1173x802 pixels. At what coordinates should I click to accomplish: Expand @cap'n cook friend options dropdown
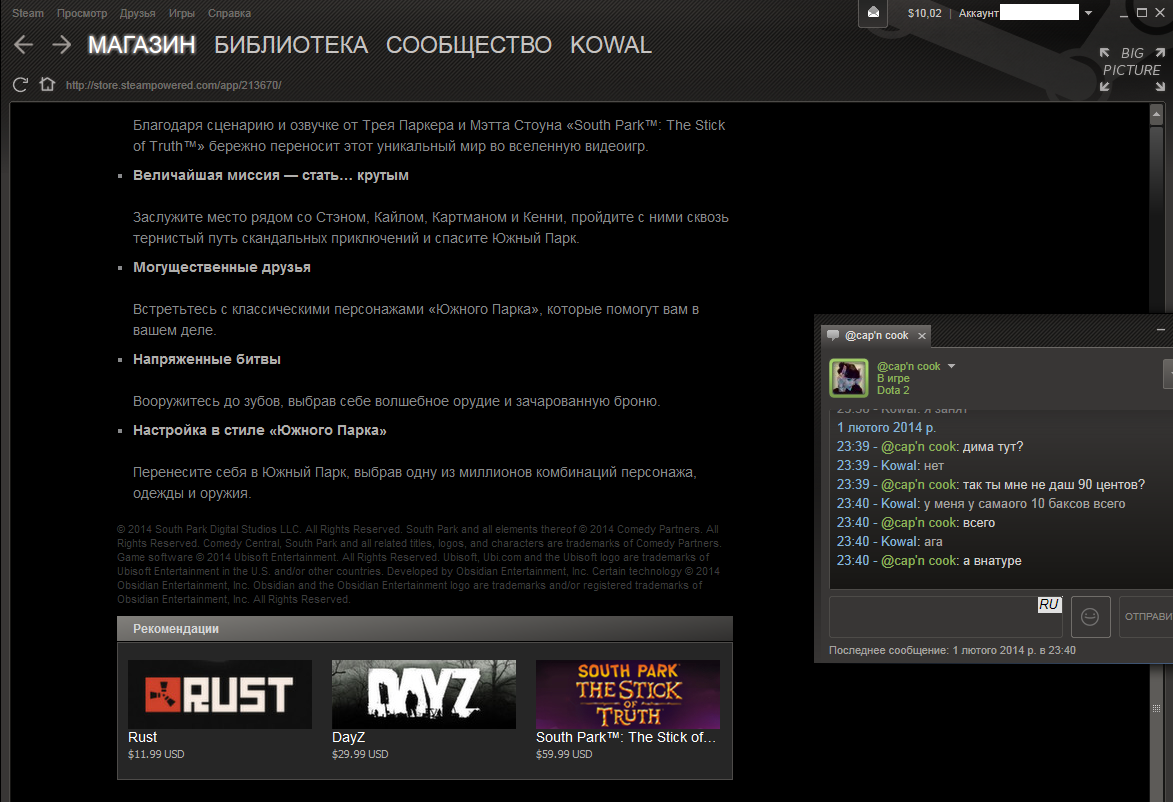(952, 366)
